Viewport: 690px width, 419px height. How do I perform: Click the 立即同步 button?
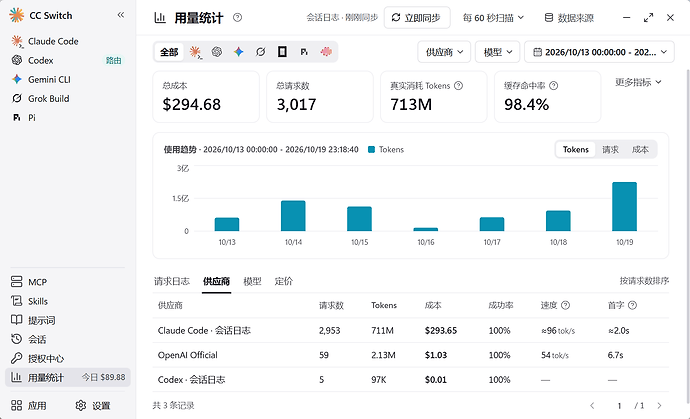click(x=417, y=18)
